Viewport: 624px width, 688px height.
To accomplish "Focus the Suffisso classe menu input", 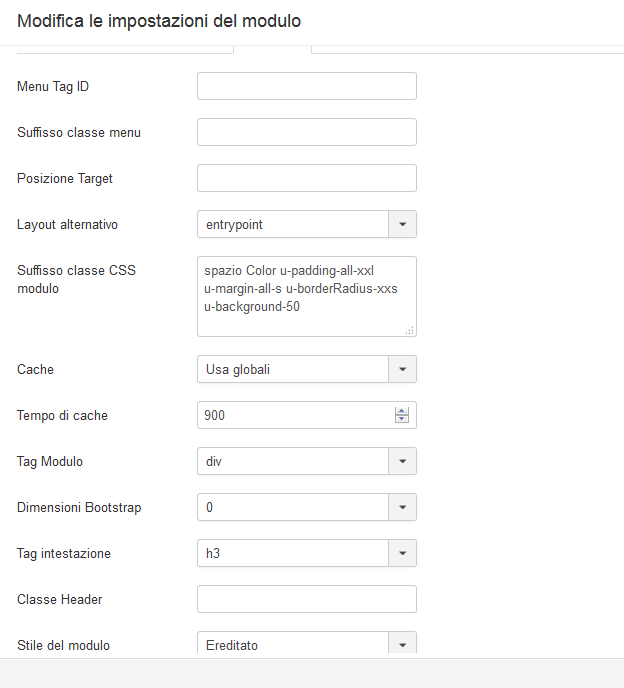I will point(307,132).
